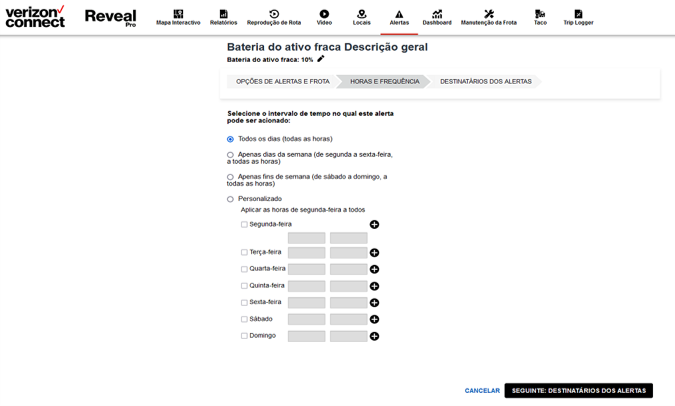The image size is (675, 406).
Task: Go to Destinatários dos Alertas step
Action: 486,81
